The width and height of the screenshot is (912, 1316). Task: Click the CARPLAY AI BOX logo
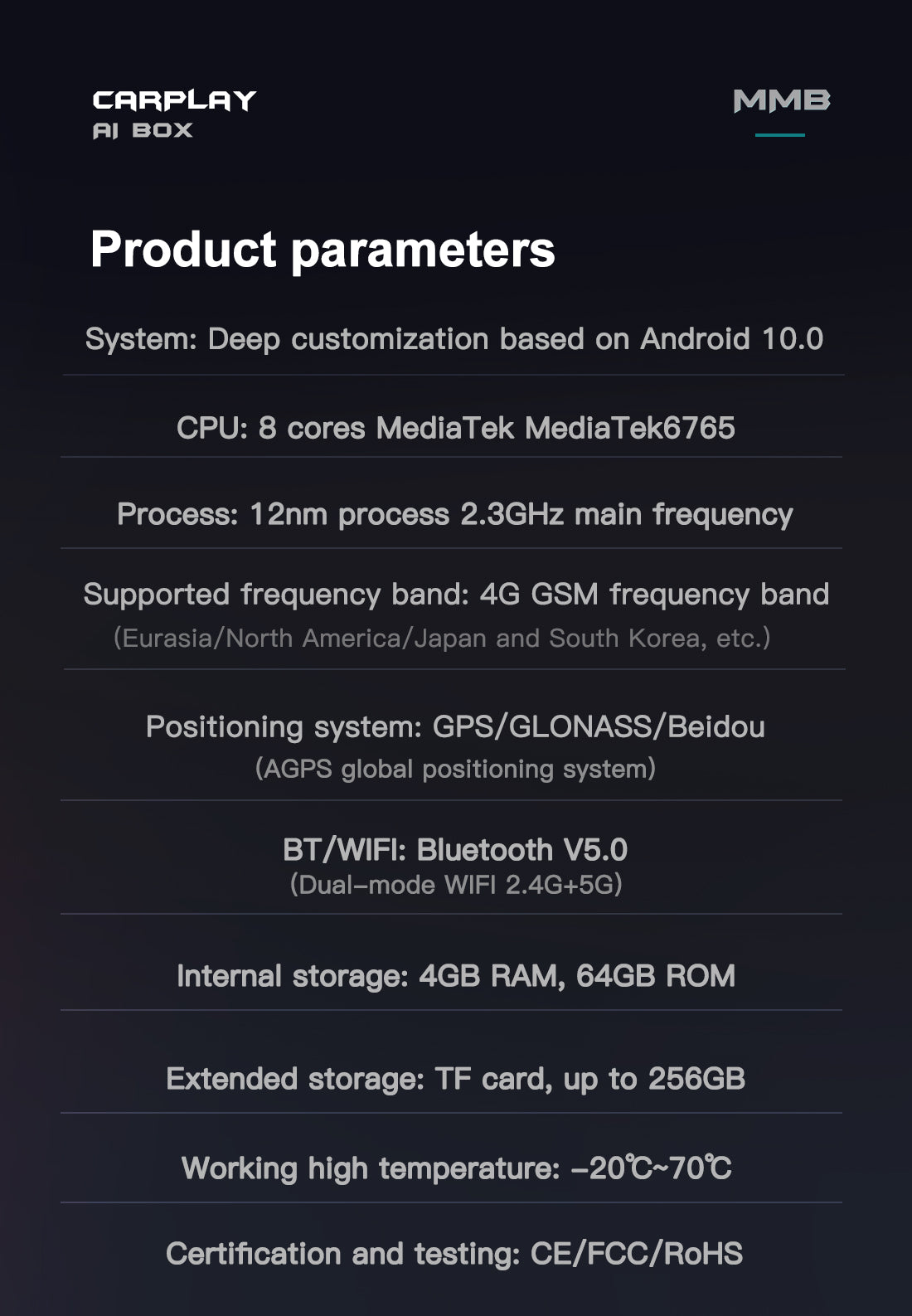click(174, 114)
